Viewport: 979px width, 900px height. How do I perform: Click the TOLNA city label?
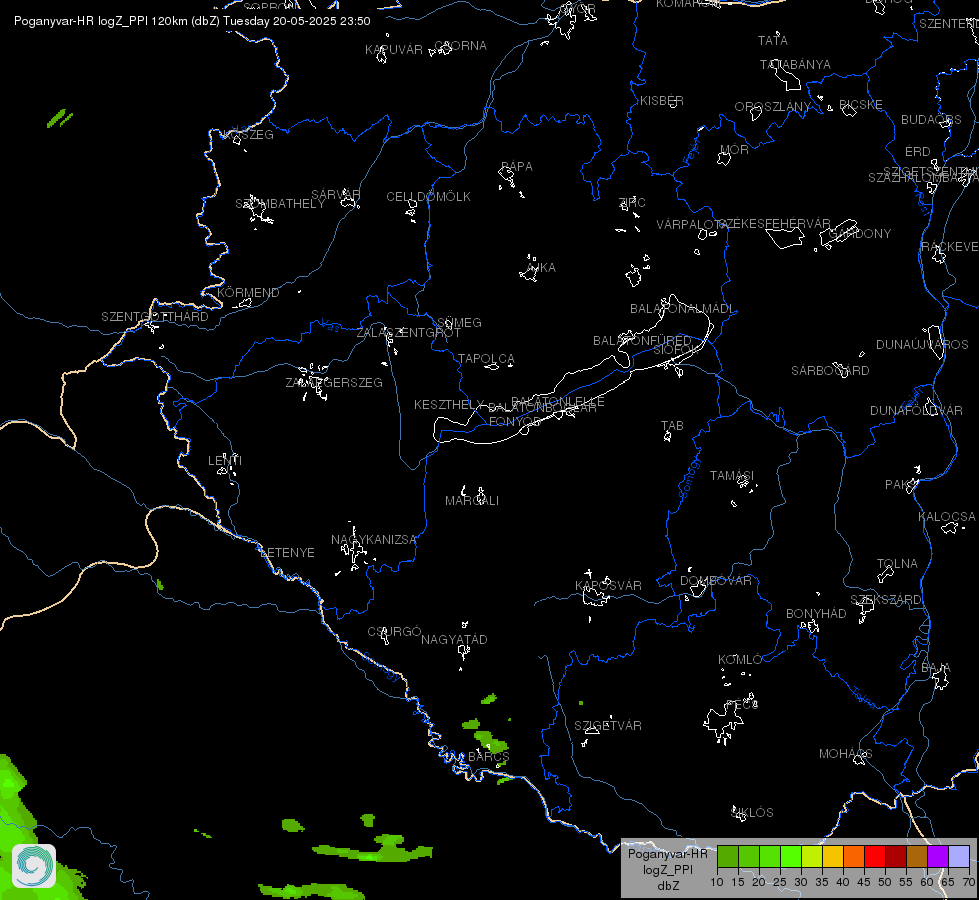coord(897,563)
